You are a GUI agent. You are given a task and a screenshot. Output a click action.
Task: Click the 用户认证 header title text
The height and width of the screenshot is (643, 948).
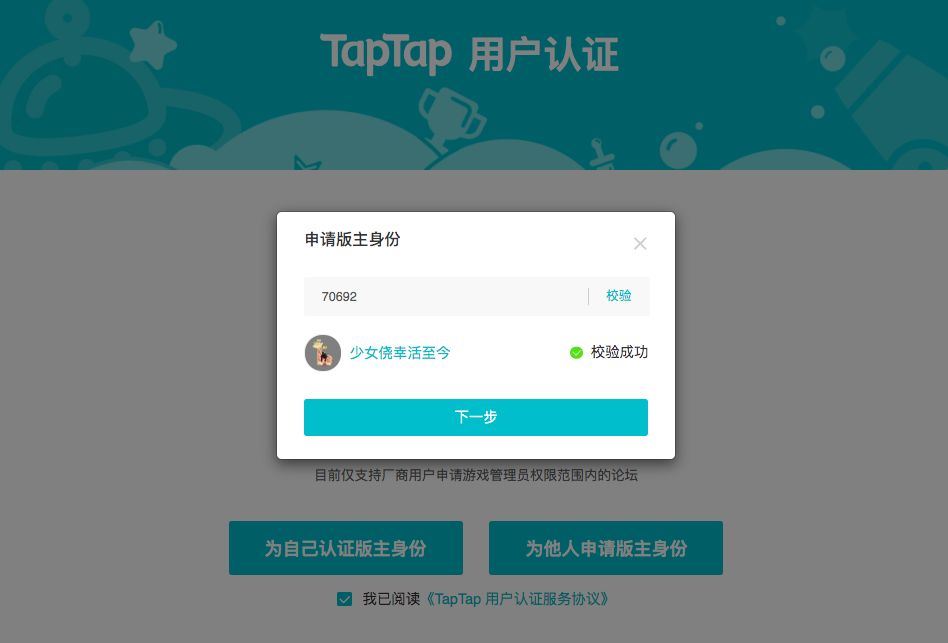pos(544,54)
